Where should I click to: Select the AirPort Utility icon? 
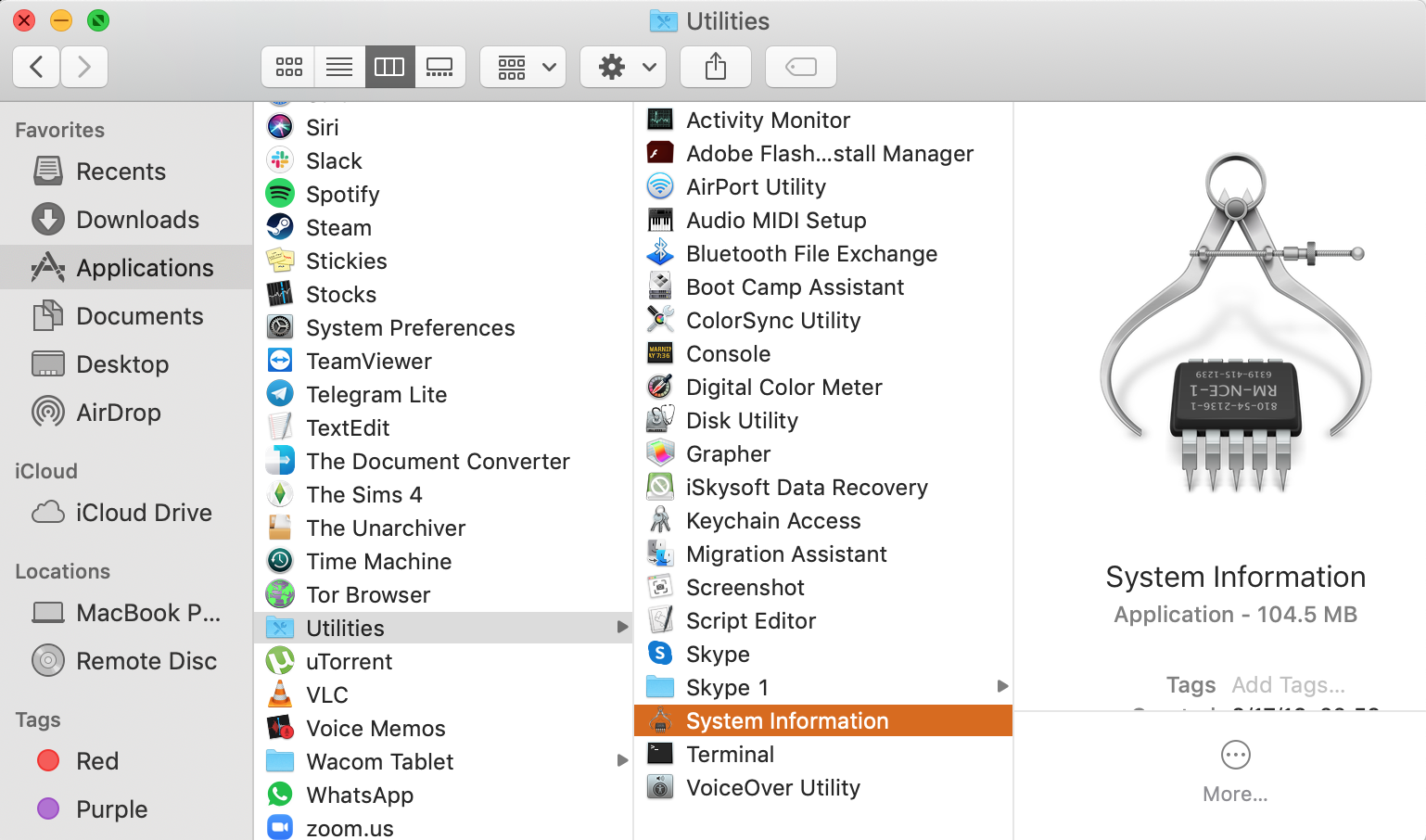click(660, 186)
